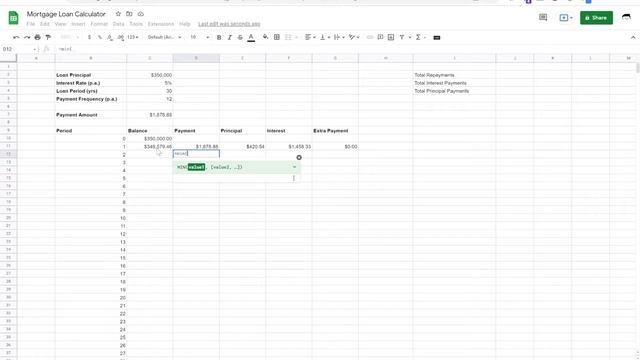
Task: Toggle strikethrough formatting
Action: click(240, 37)
